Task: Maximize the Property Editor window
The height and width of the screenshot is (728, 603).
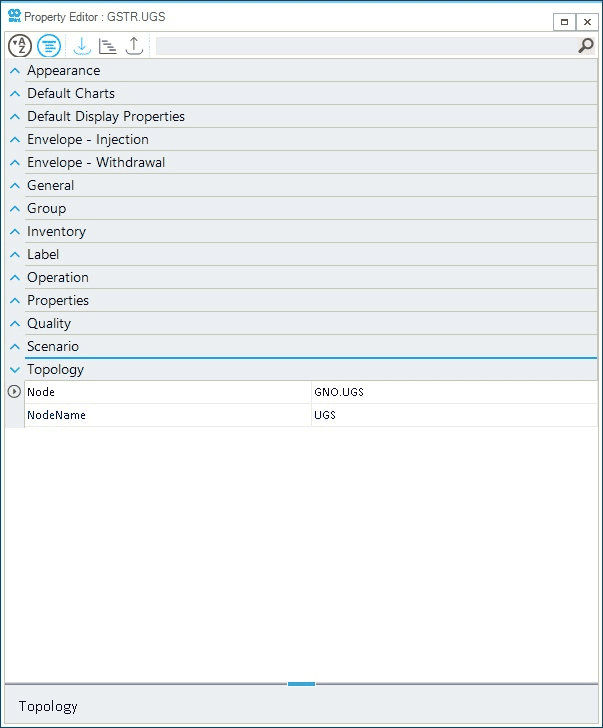Action: click(x=564, y=22)
